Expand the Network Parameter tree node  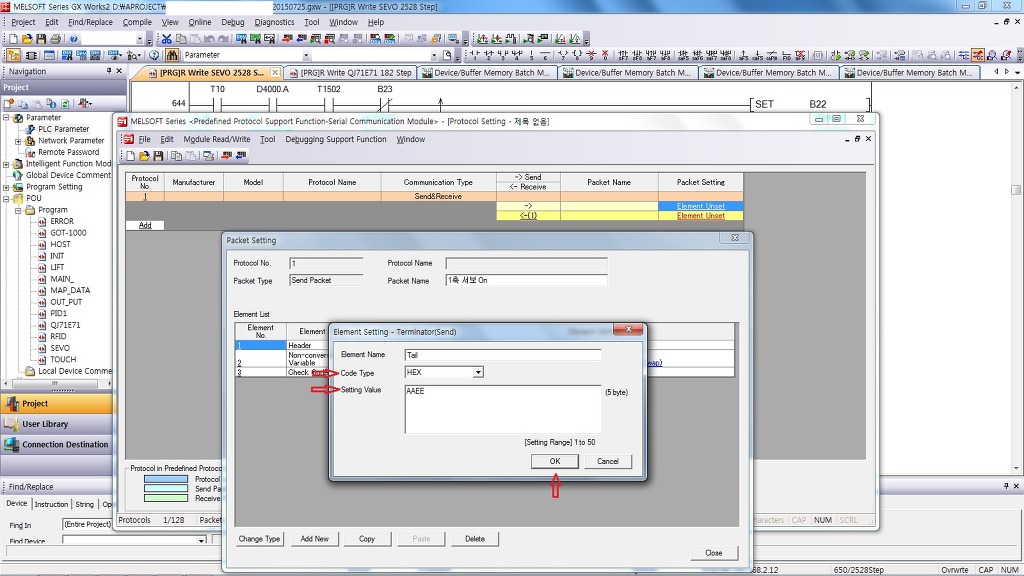point(18,141)
